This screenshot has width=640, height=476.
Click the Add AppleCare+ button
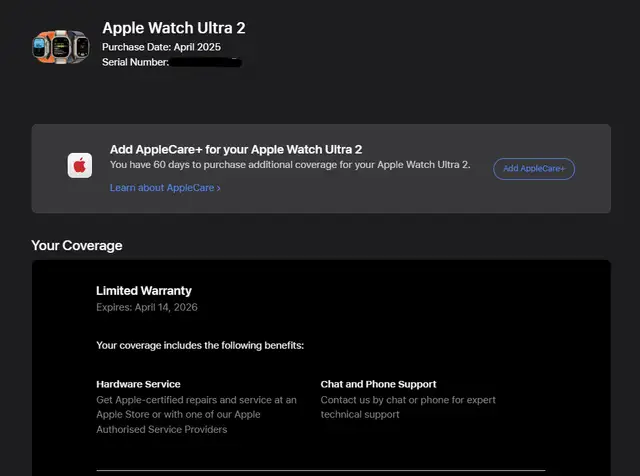point(534,169)
